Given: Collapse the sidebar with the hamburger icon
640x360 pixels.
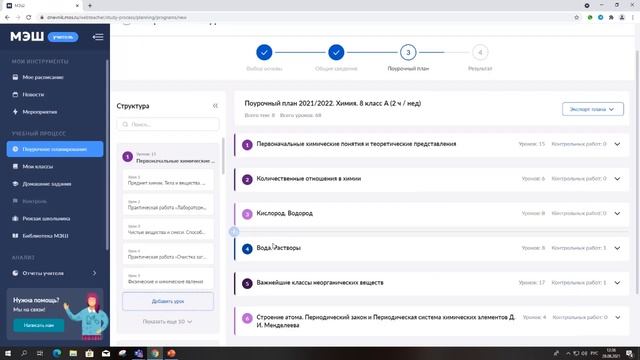Looking at the screenshot, I should (98, 37).
